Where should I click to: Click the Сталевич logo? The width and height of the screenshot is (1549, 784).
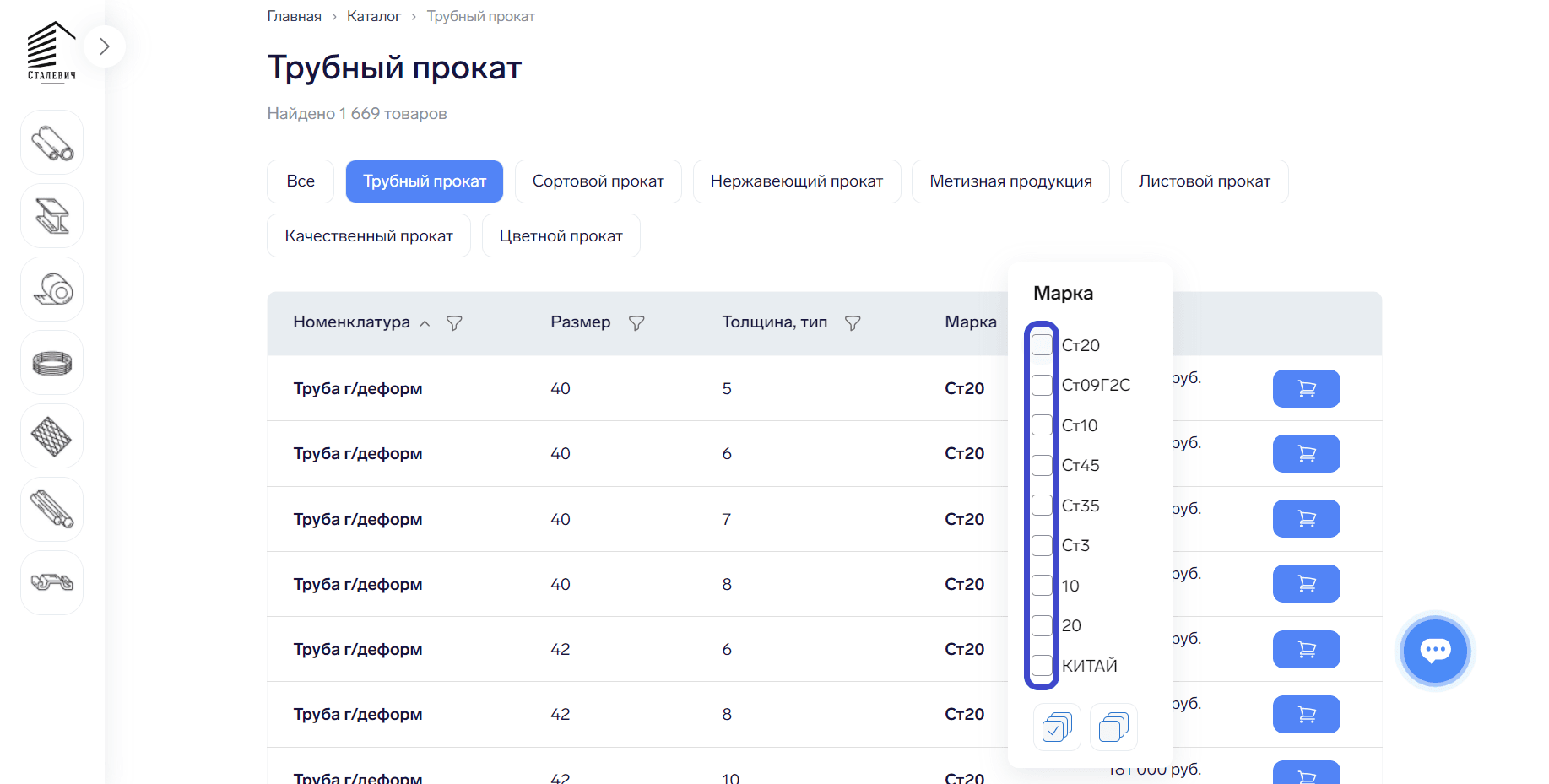(x=51, y=52)
